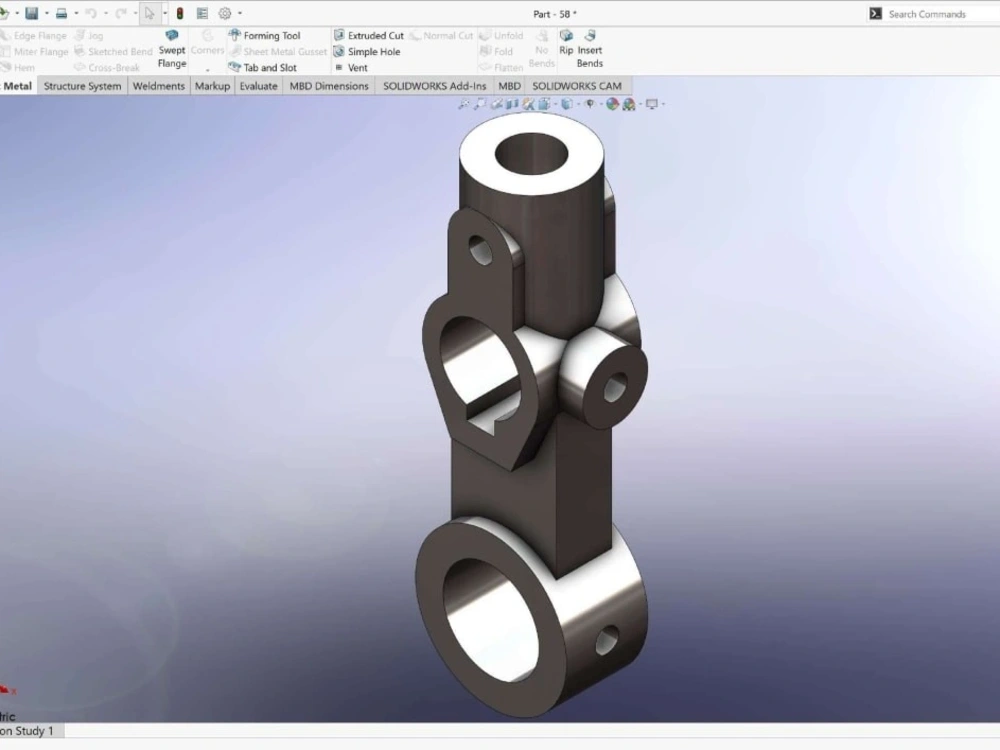Click the Normal Cut button
Screen dimensions: 1000x750
pos(442,35)
